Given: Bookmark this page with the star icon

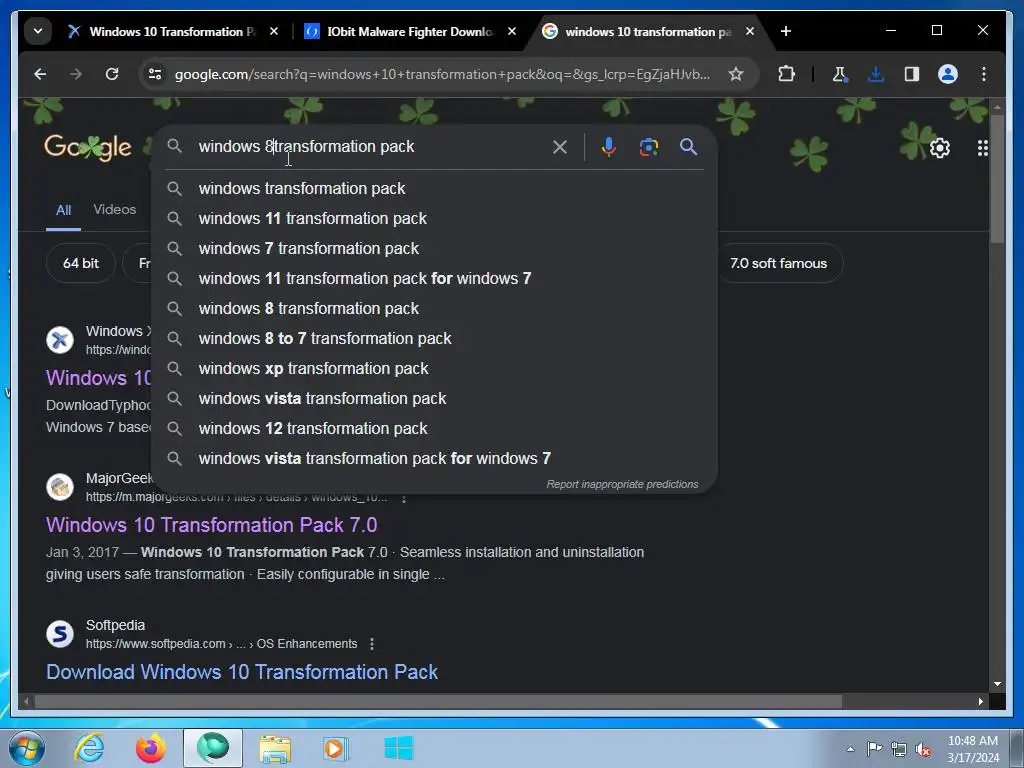Looking at the screenshot, I should click(735, 74).
